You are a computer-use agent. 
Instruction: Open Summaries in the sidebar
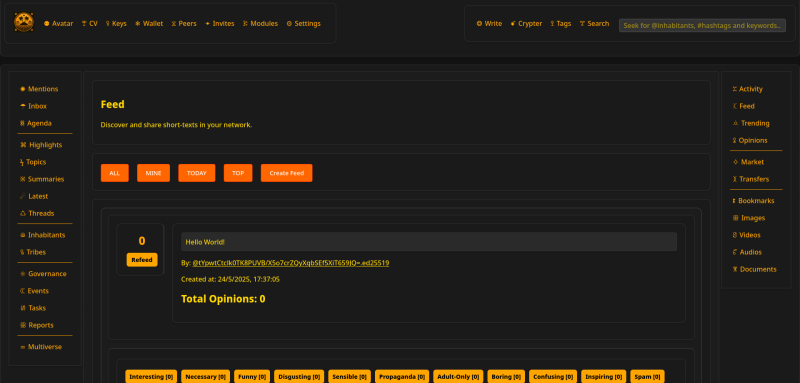pos(42,179)
